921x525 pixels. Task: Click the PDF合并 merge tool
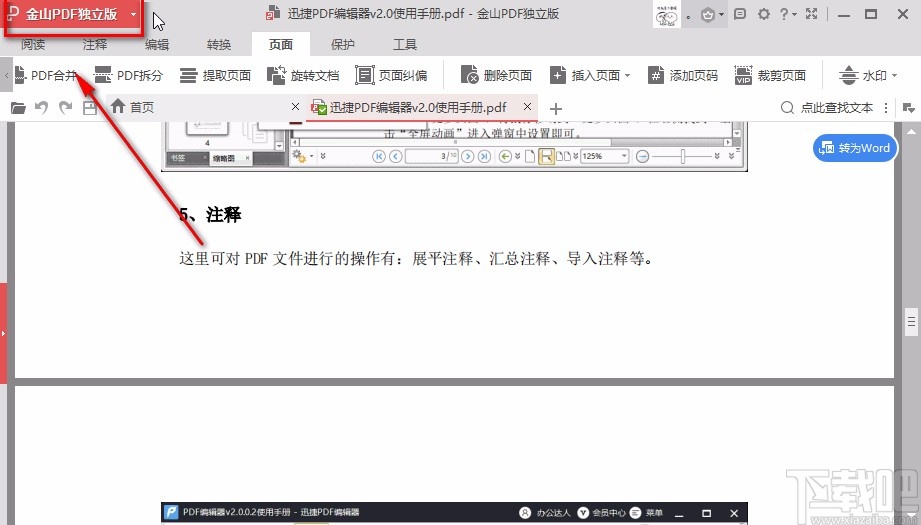tap(46, 75)
